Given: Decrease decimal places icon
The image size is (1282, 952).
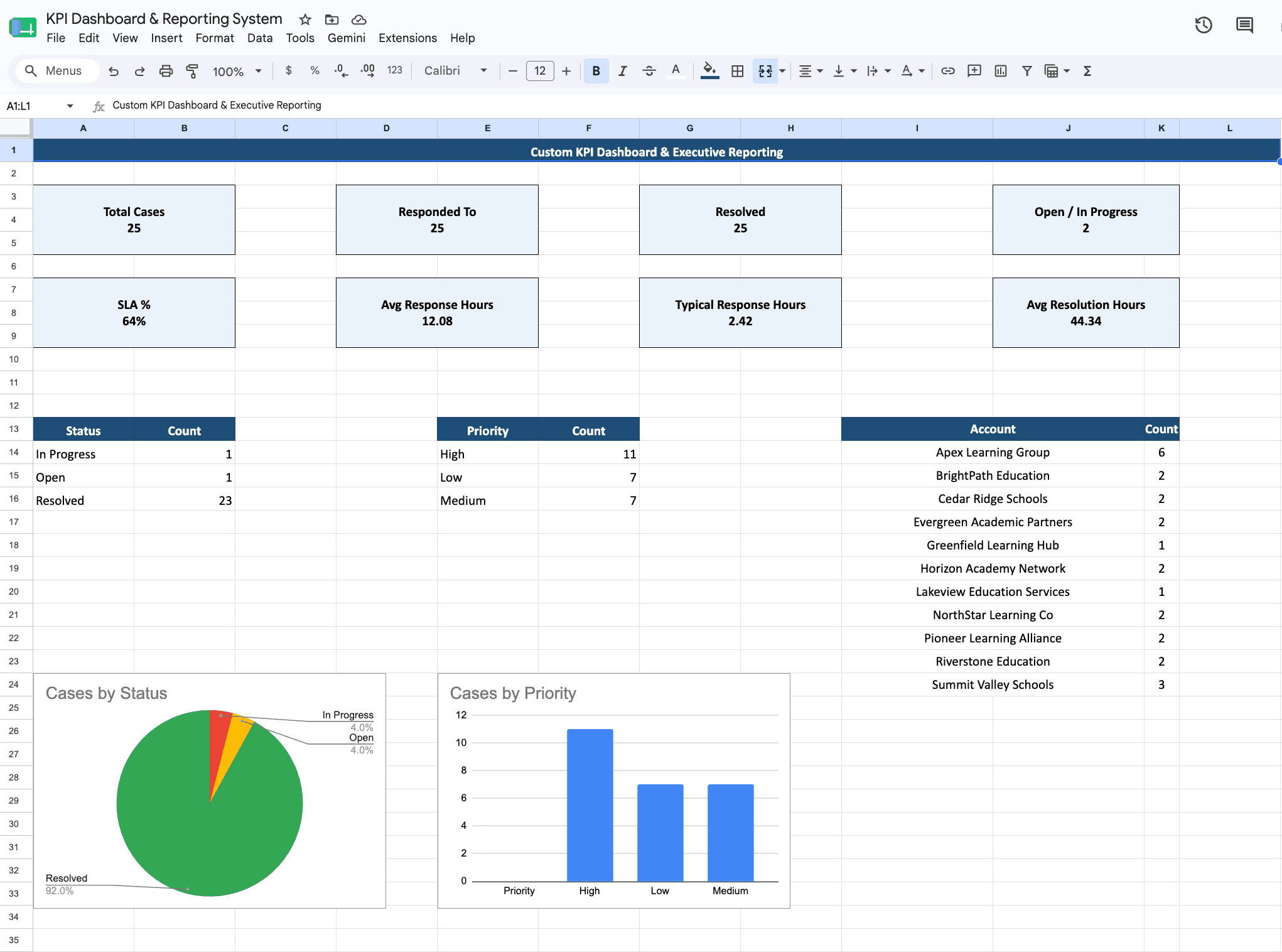Looking at the screenshot, I should pyautogui.click(x=342, y=71).
